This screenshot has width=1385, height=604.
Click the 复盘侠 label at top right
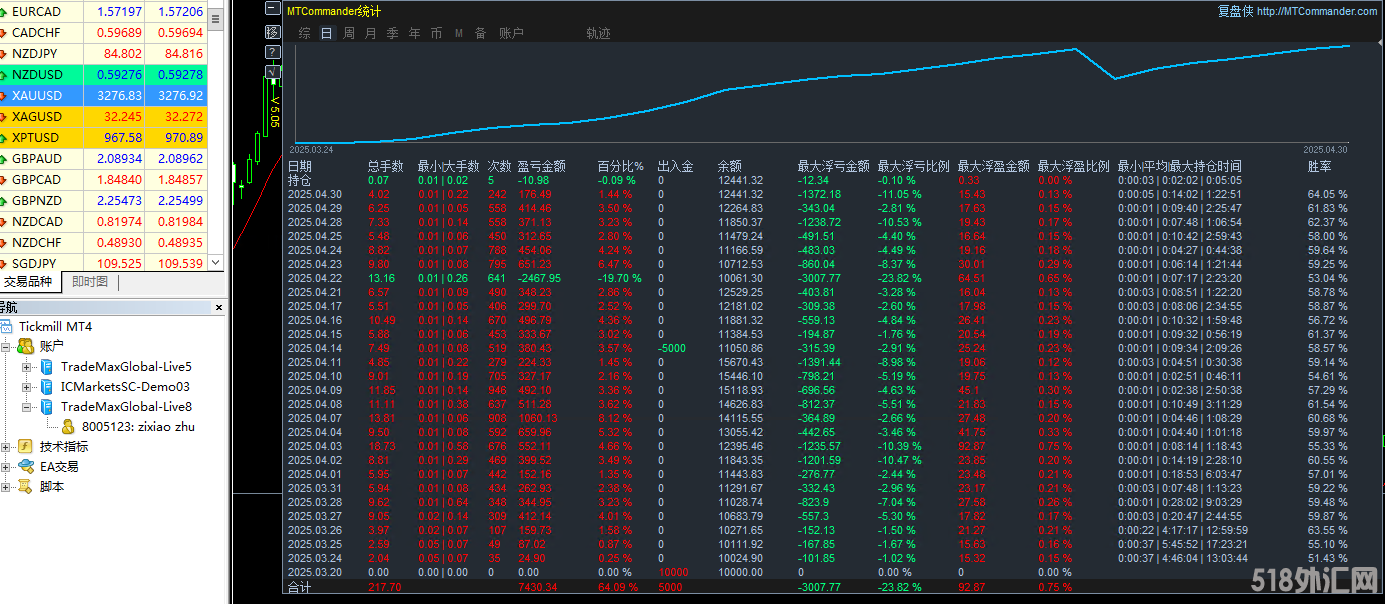click(1235, 12)
